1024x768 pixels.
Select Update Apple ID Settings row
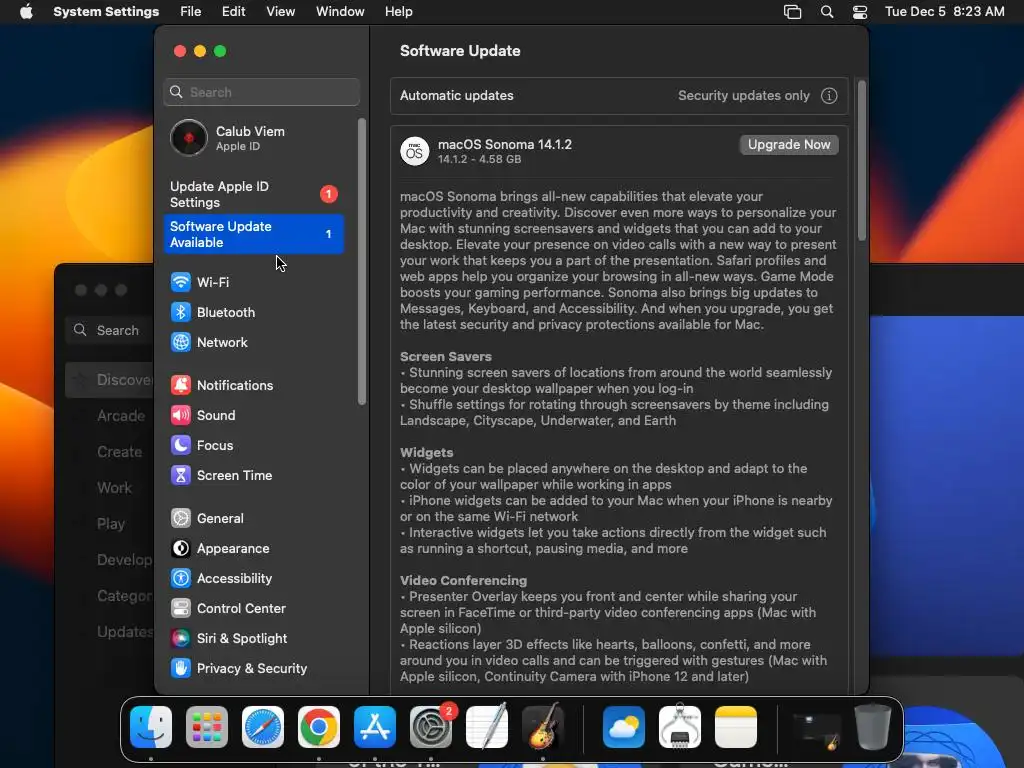click(x=253, y=195)
